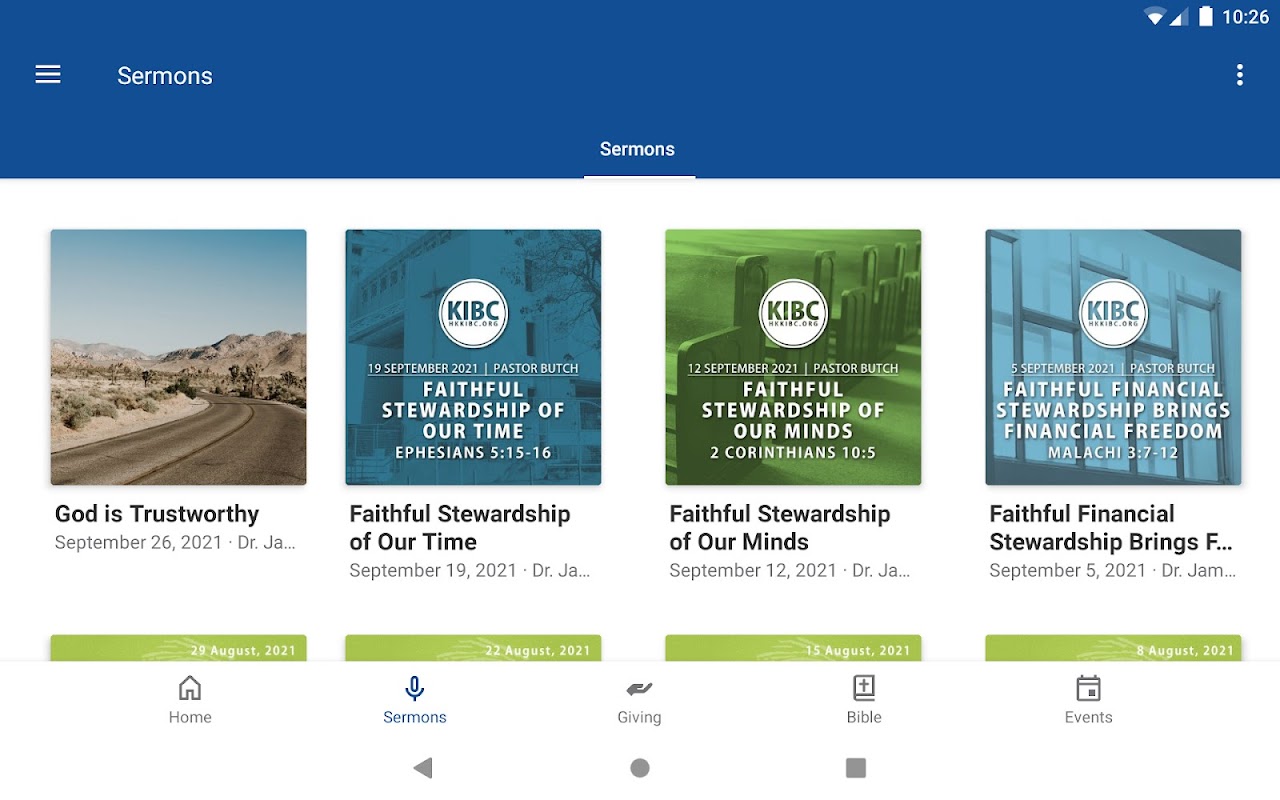Open the hamburger navigation menu
Image resolution: width=1280 pixels, height=800 pixels.
(48, 75)
